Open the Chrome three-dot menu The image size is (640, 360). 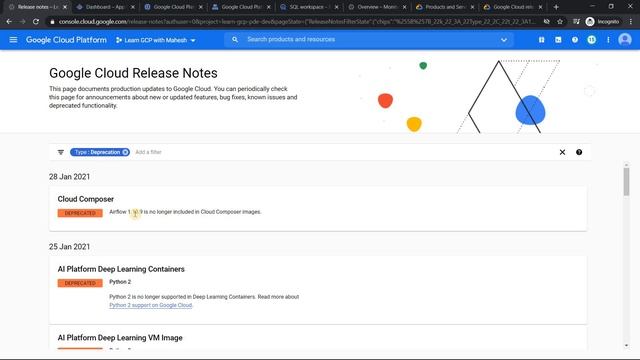click(631, 22)
